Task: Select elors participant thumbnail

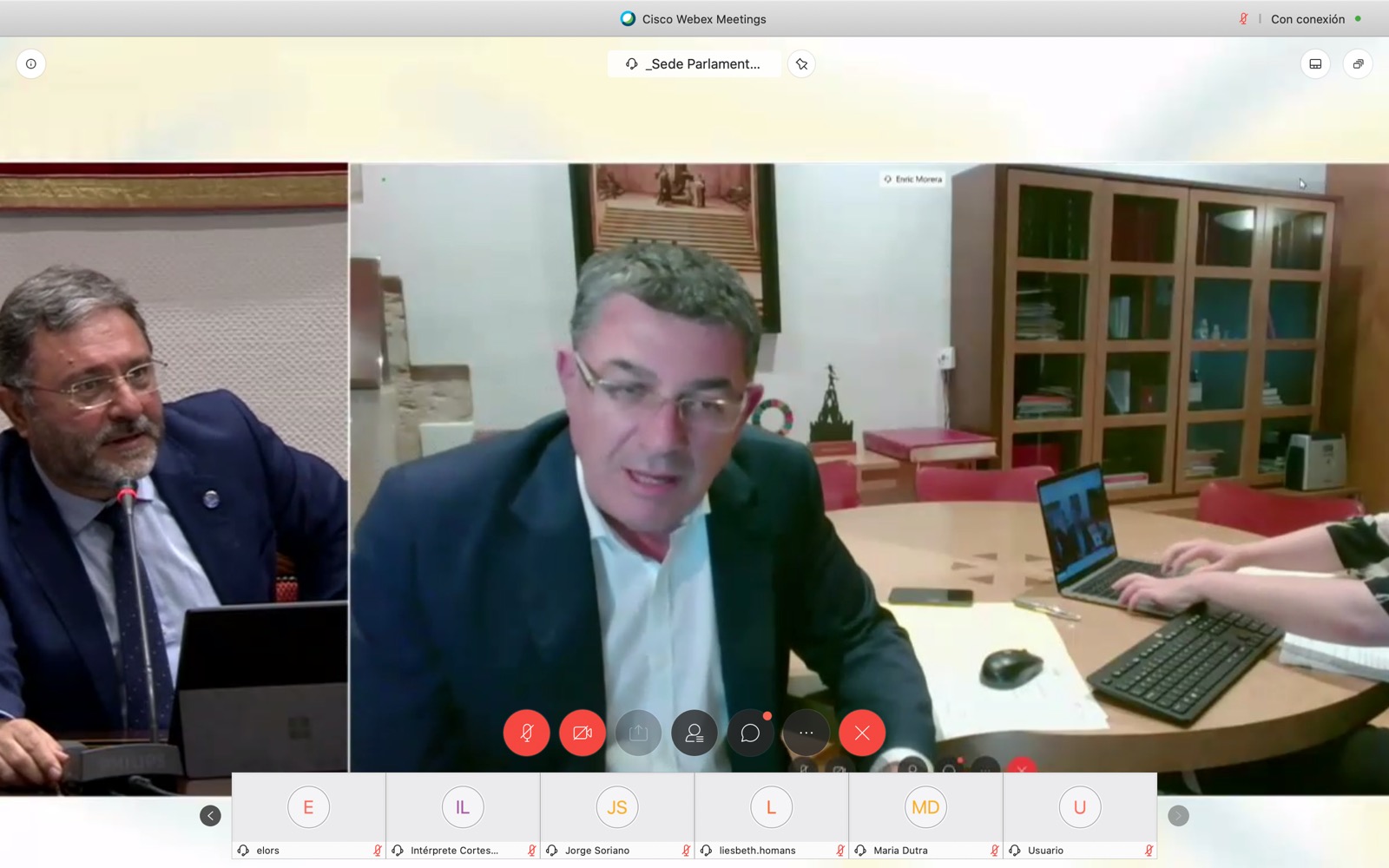Action: tap(308, 816)
